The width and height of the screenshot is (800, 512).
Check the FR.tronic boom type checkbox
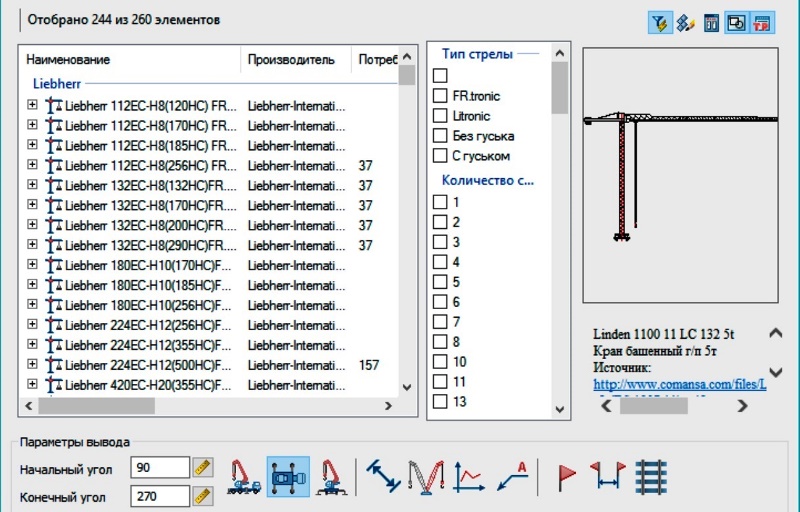pyautogui.click(x=440, y=95)
